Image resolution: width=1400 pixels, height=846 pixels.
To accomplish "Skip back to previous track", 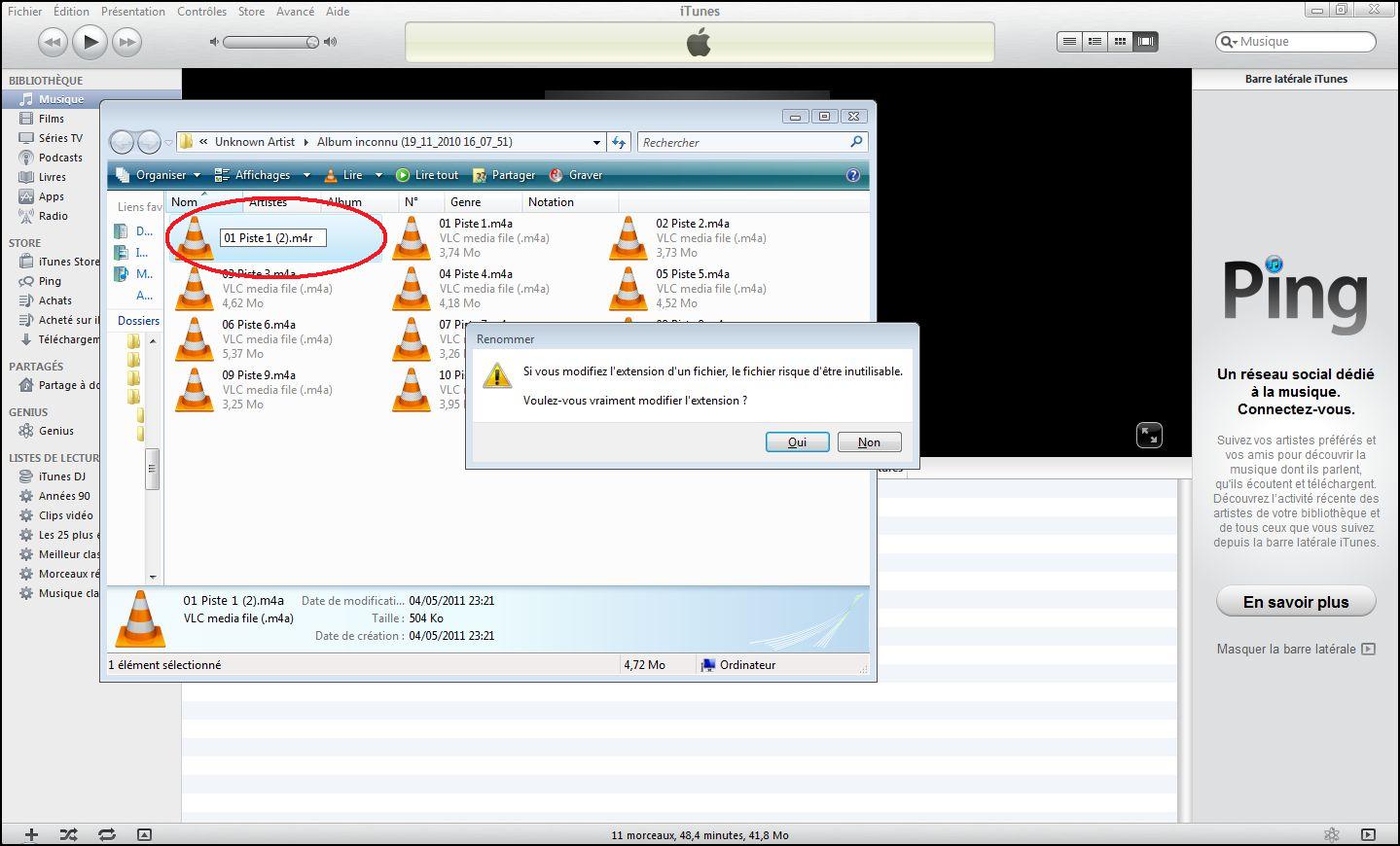I will click(x=53, y=42).
